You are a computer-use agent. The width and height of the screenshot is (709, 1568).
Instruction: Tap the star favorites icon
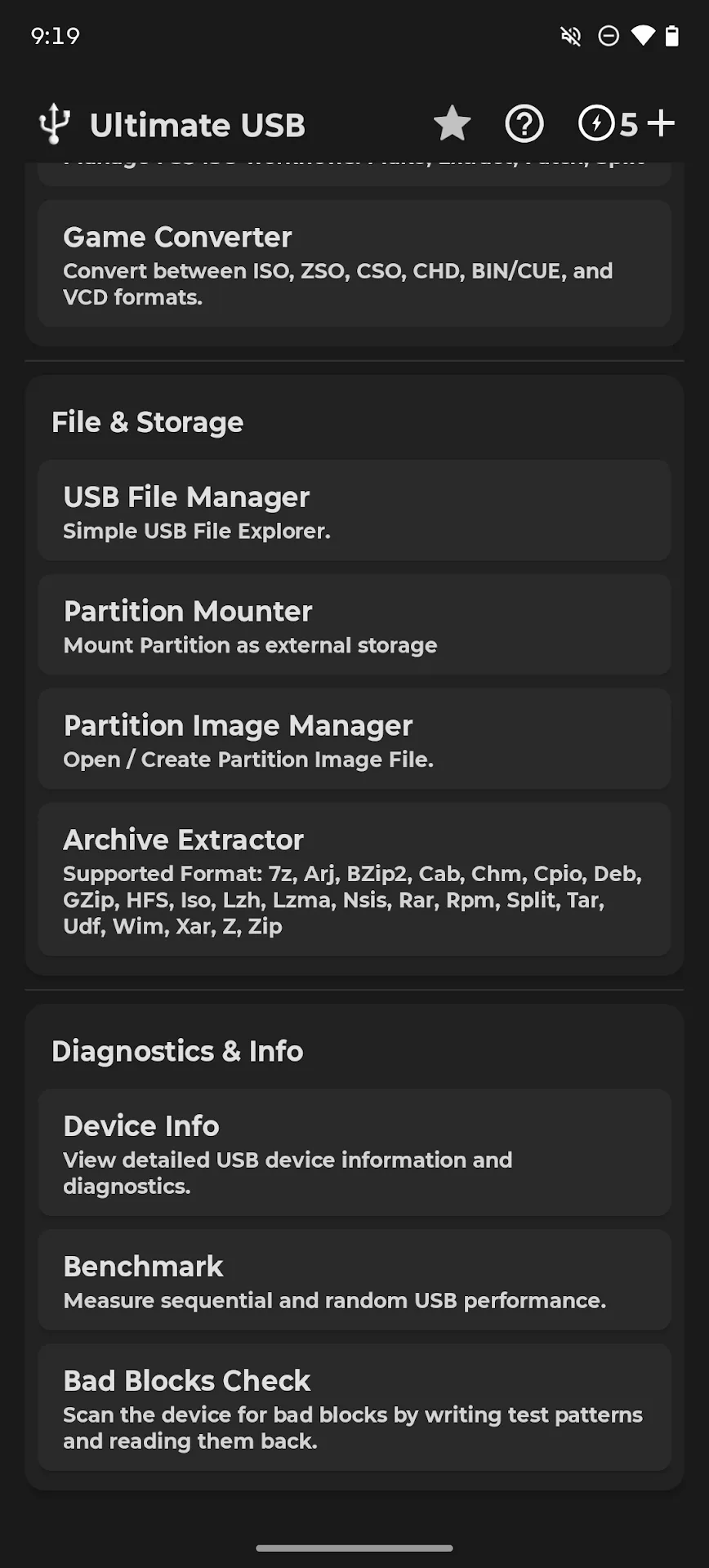click(x=452, y=124)
